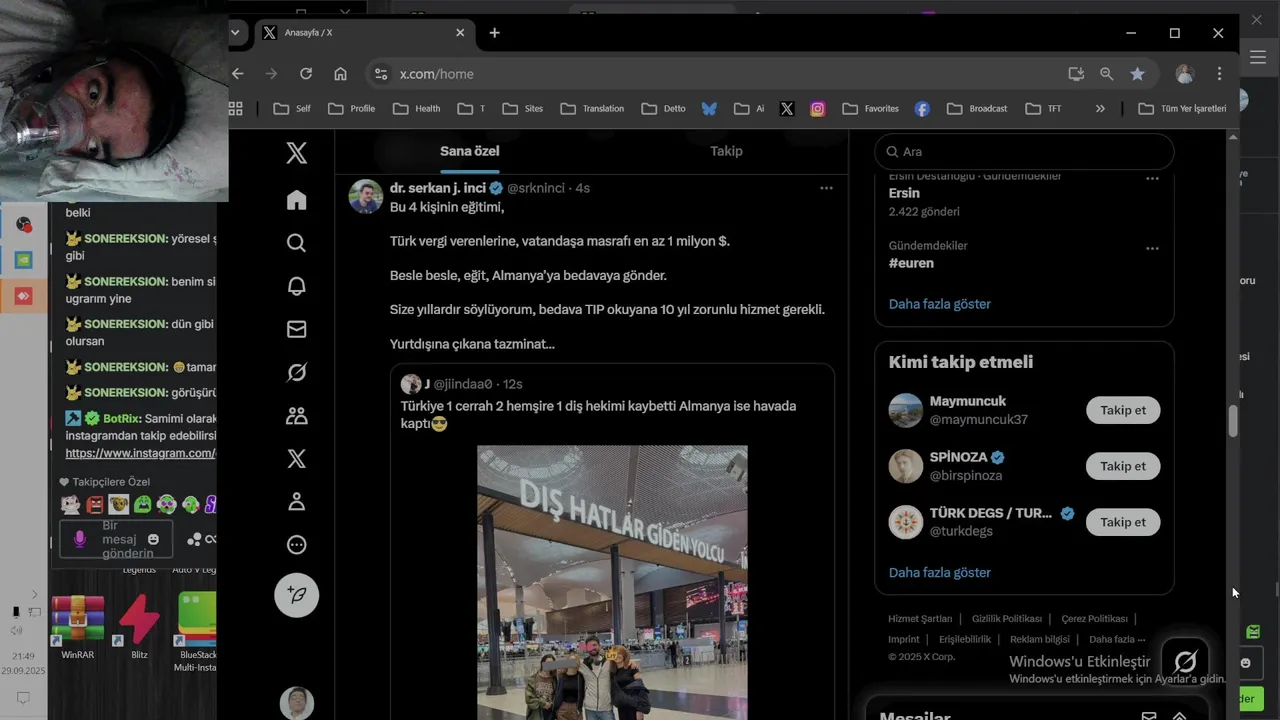The image size is (1280, 720).
Task: View site information icon beside URL
Action: click(379, 74)
